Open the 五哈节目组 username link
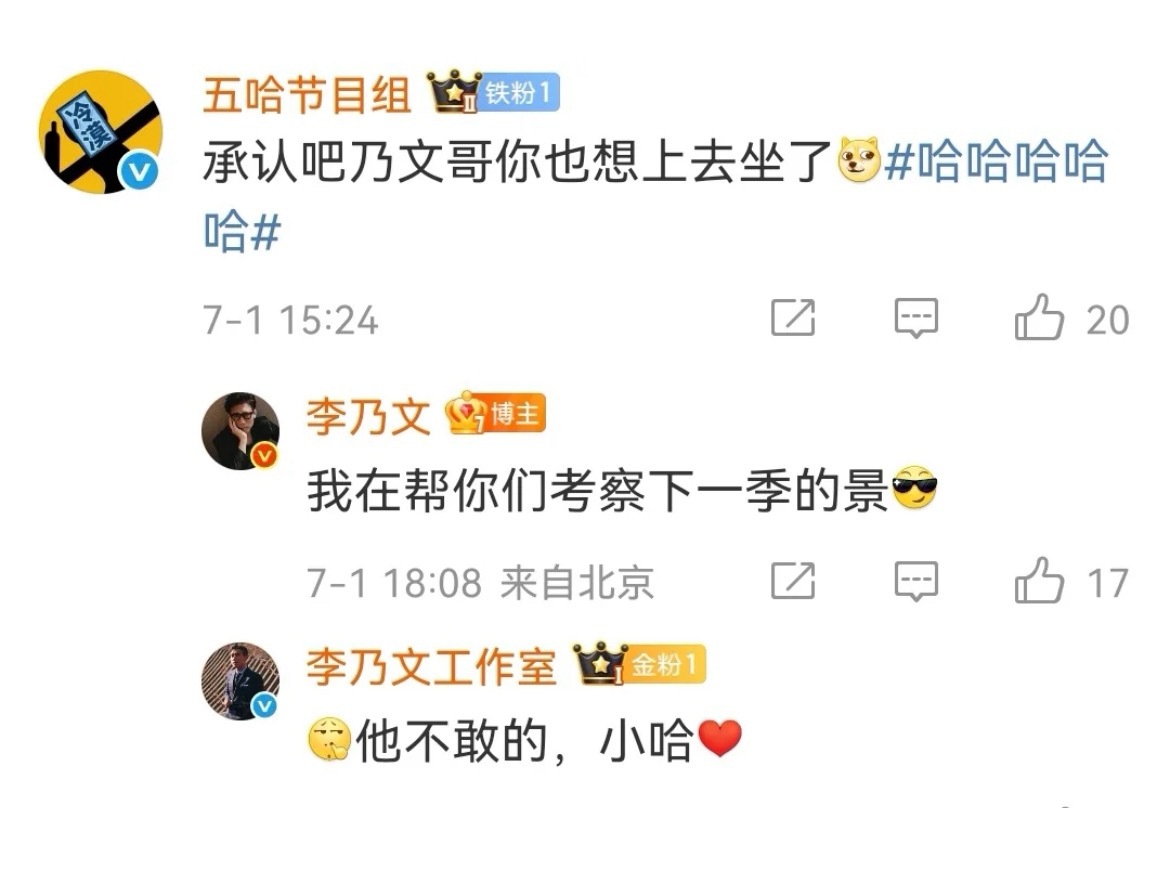 tap(307, 95)
